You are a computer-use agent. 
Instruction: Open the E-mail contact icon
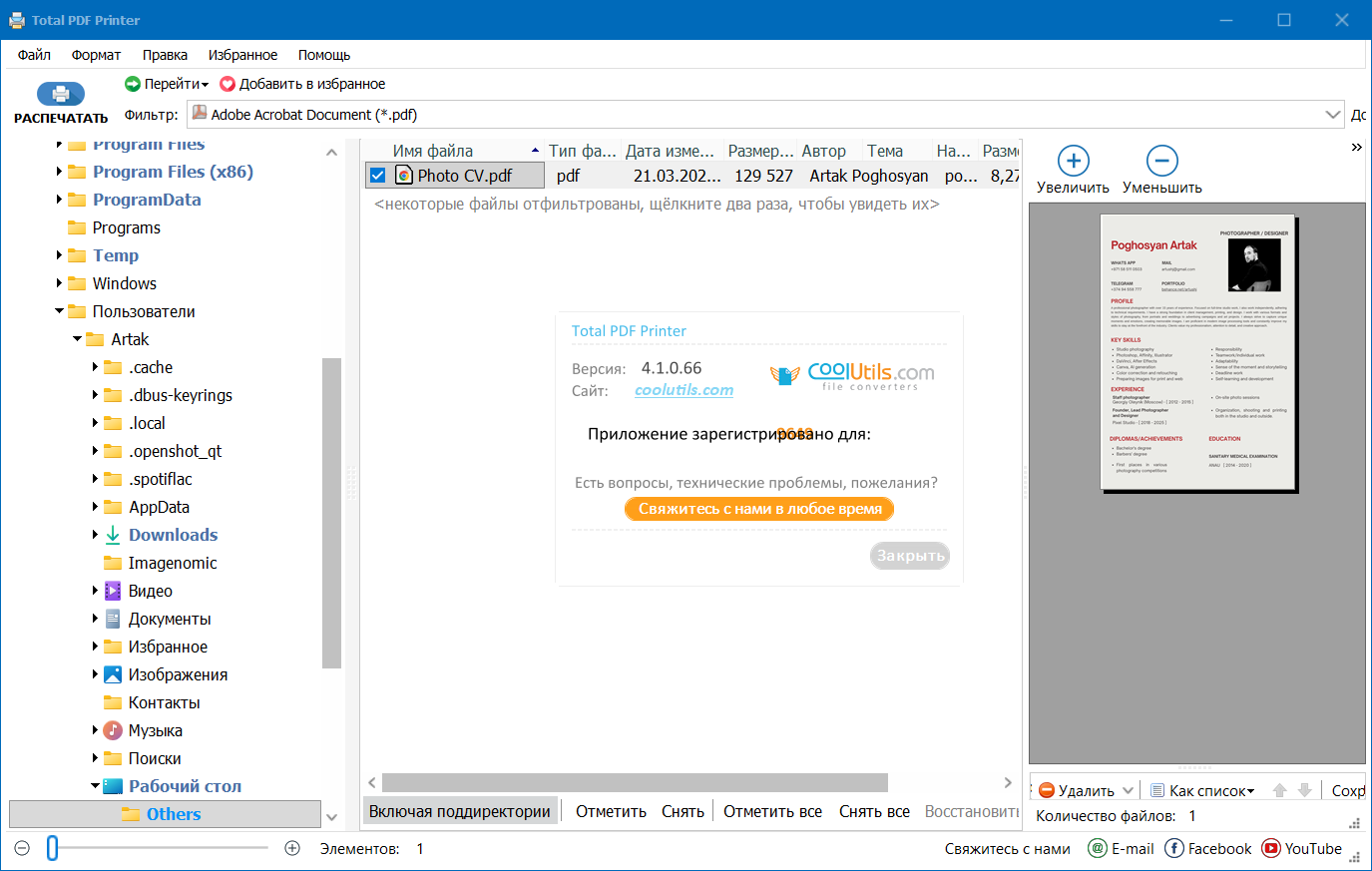click(x=1097, y=848)
